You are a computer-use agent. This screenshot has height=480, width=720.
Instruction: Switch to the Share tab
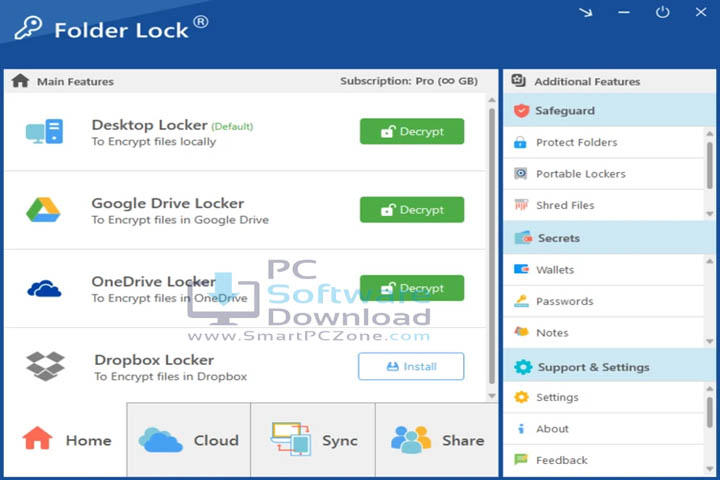pos(437,440)
